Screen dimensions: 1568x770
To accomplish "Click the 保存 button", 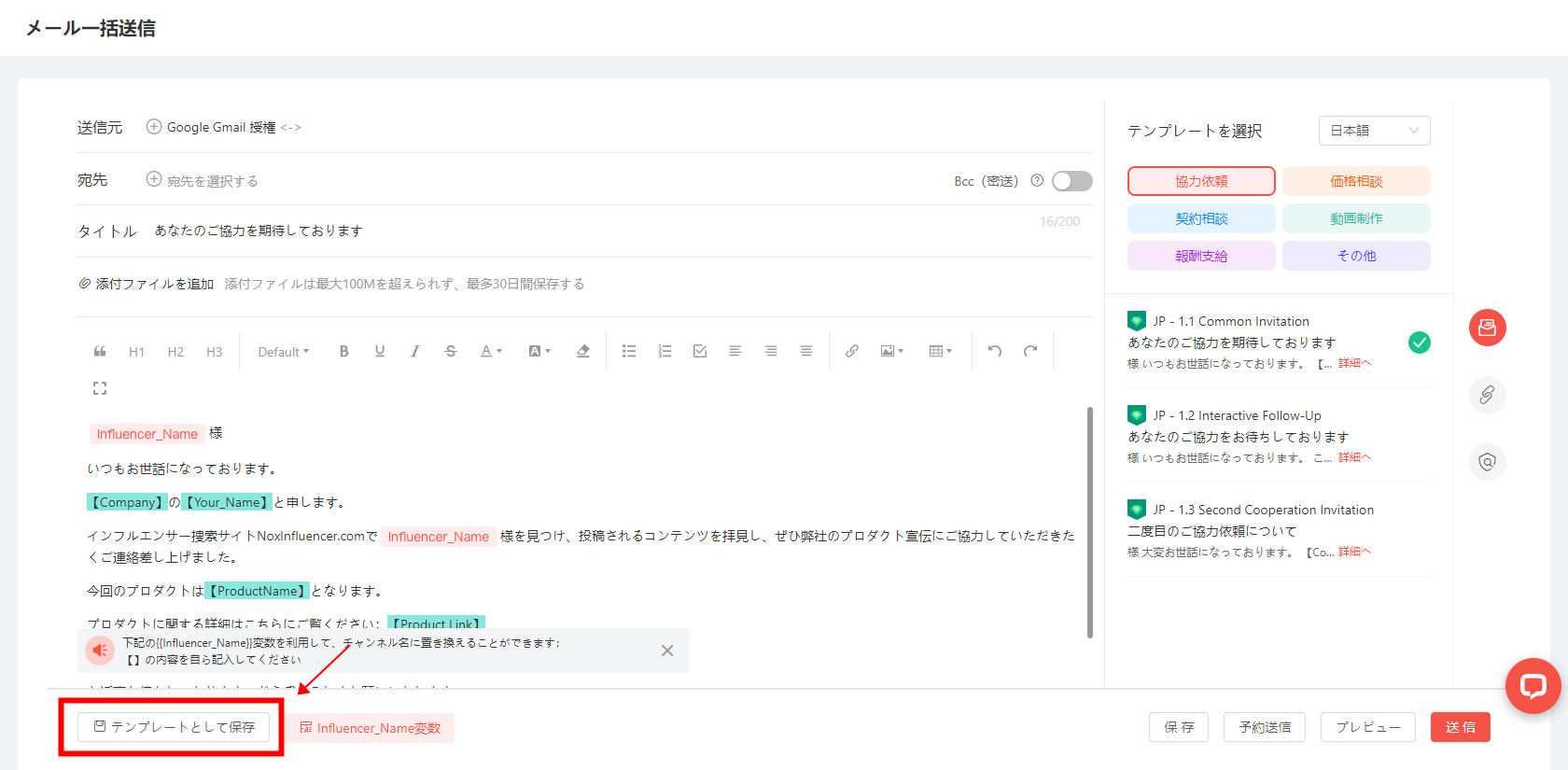I will 1179,727.
